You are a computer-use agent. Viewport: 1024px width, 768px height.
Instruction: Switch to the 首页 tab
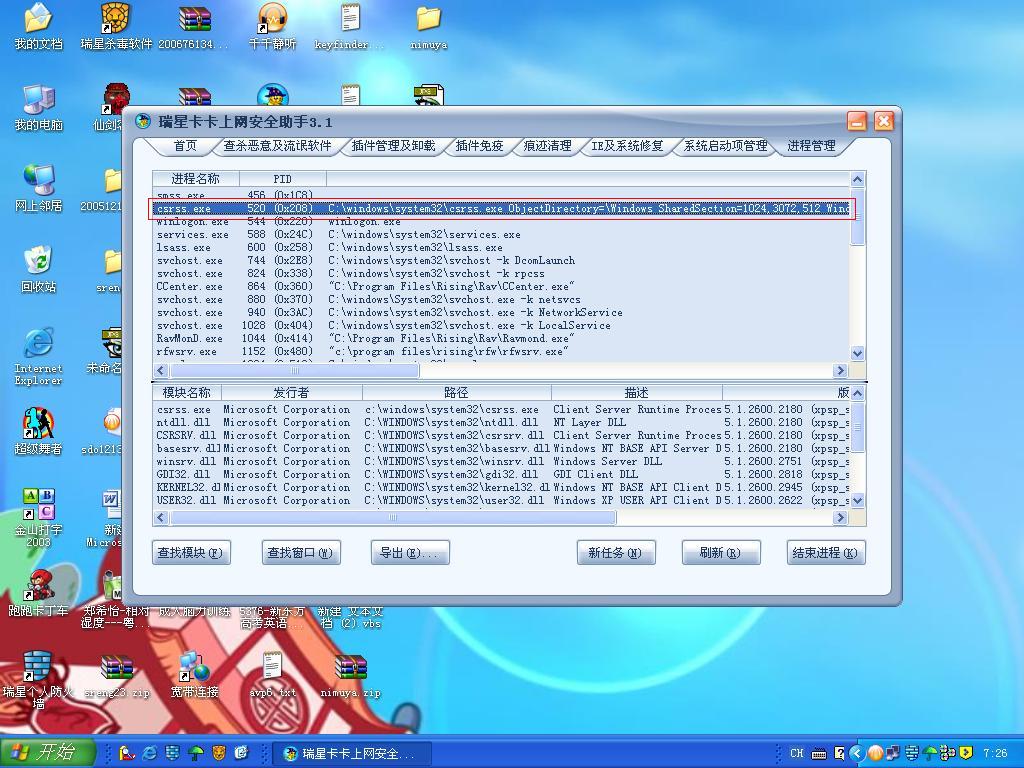[185, 146]
